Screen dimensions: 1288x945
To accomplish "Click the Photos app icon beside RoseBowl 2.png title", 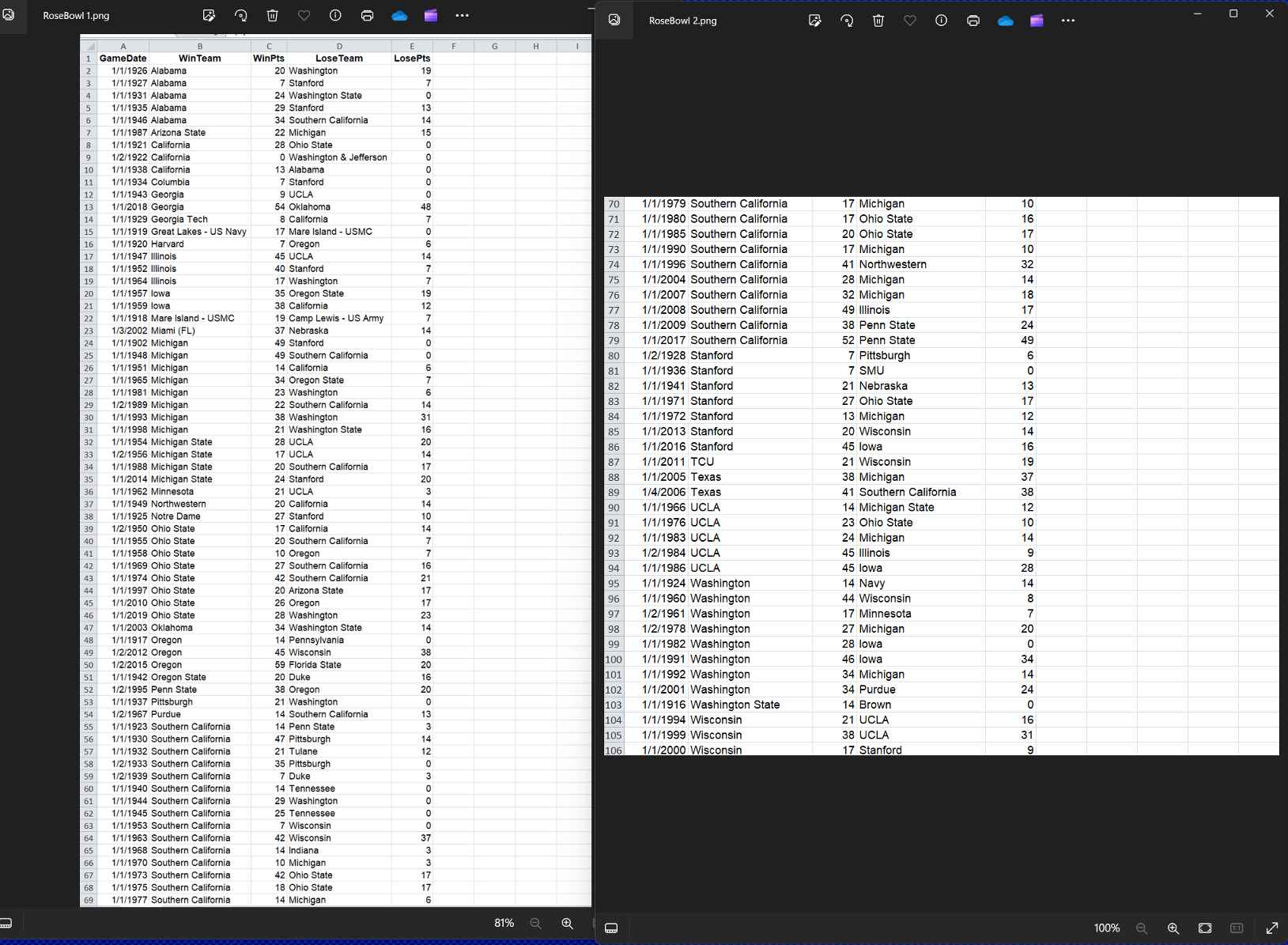I will (614, 20).
